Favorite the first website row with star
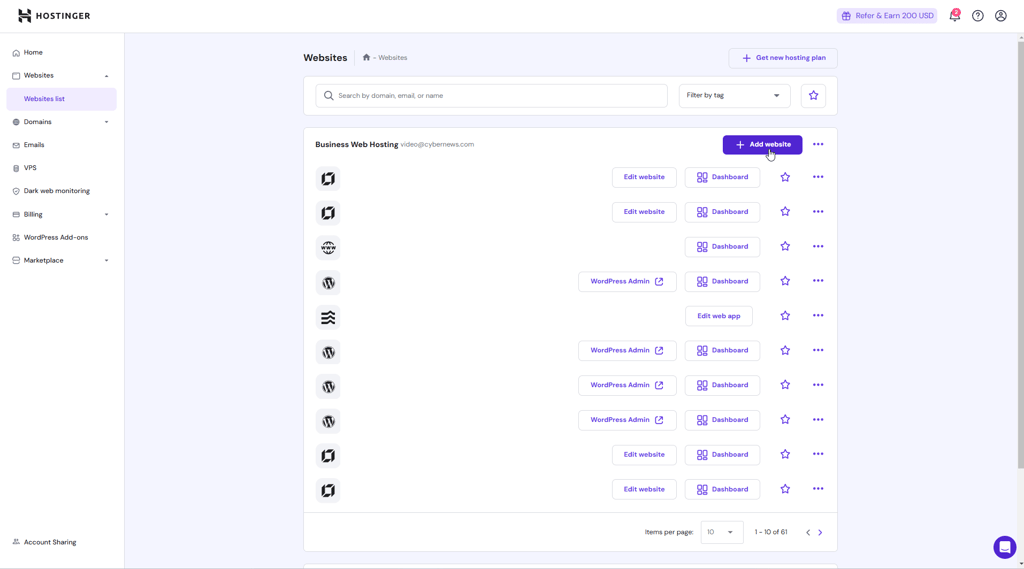 pos(785,177)
